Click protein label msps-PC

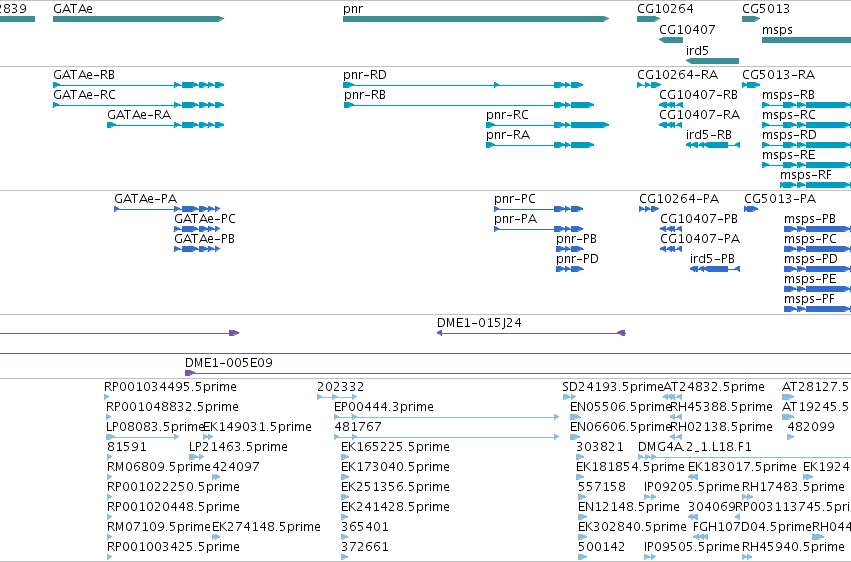point(810,239)
